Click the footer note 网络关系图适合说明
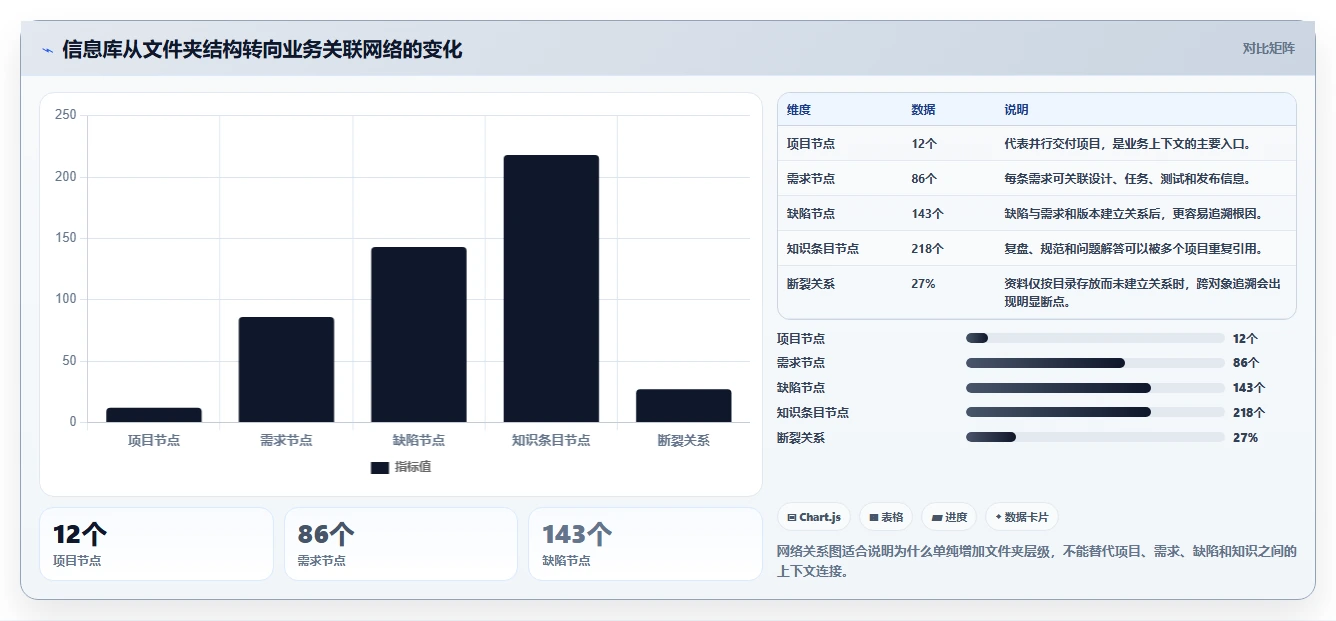1336x621 pixels. pyautogui.click(x=1036, y=561)
